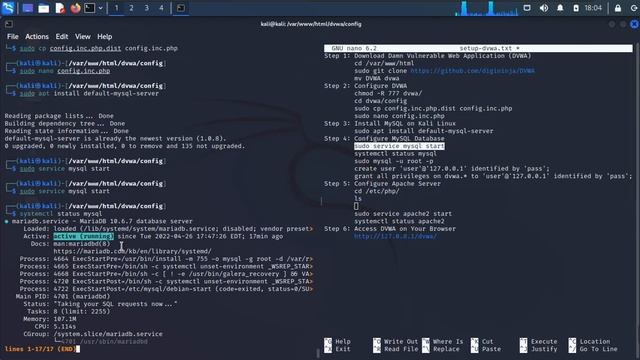Click 'sudo apt install default-mysql-server' terminal command

click(89, 93)
